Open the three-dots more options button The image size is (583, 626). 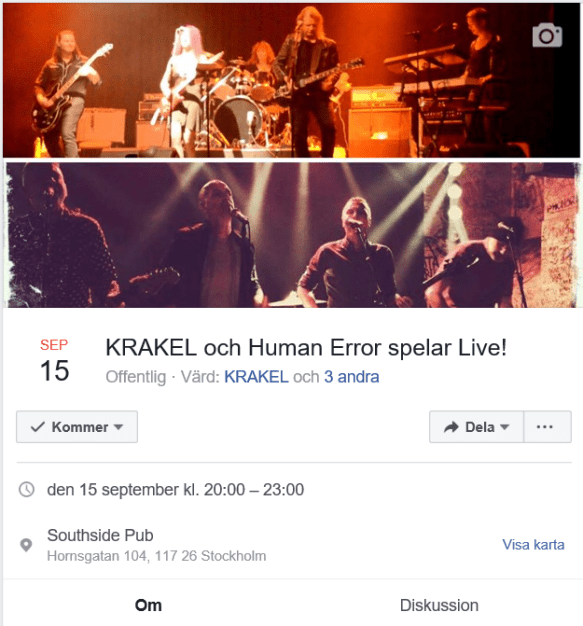click(x=547, y=427)
